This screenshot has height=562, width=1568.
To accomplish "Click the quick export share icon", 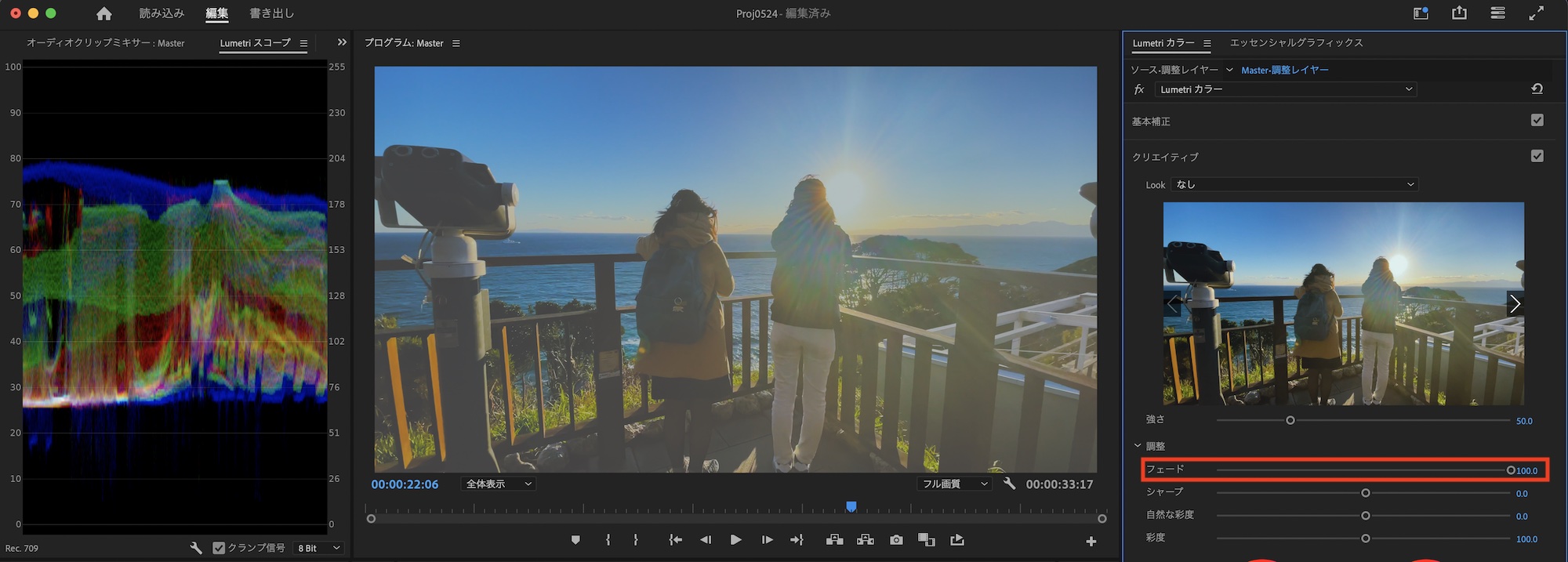I will pyautogui.click(x=1459, y=13).
